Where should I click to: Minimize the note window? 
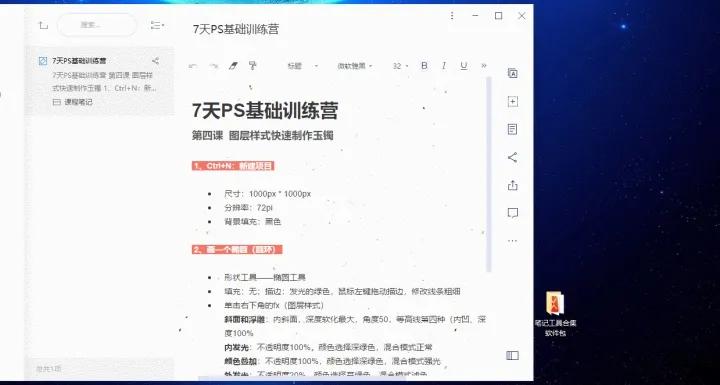point(475,16)
